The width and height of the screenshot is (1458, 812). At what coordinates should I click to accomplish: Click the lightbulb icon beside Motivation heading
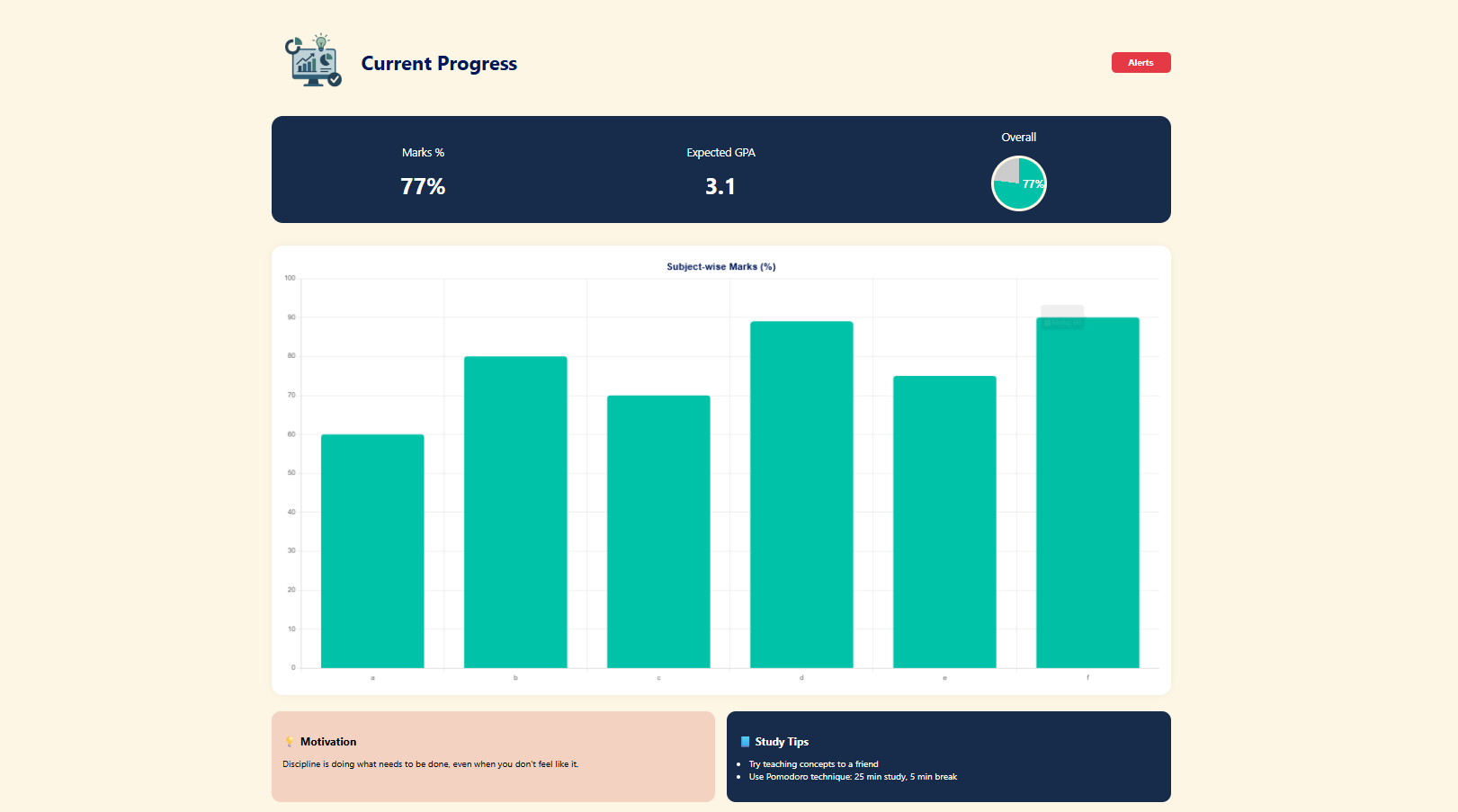pyautogui.click(x=289, y=741)
